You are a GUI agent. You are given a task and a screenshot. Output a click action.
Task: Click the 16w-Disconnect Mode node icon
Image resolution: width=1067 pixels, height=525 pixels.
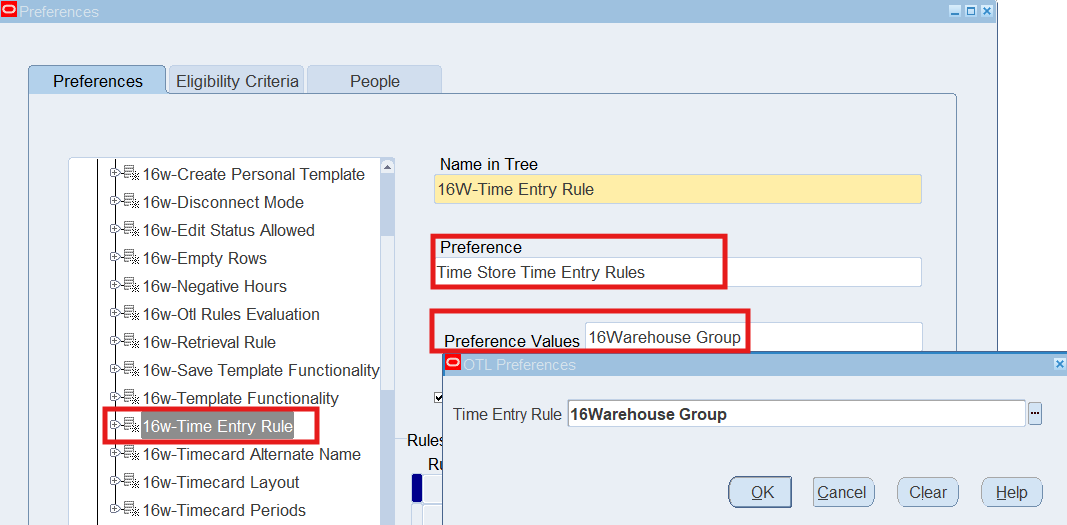coord(131,202)
